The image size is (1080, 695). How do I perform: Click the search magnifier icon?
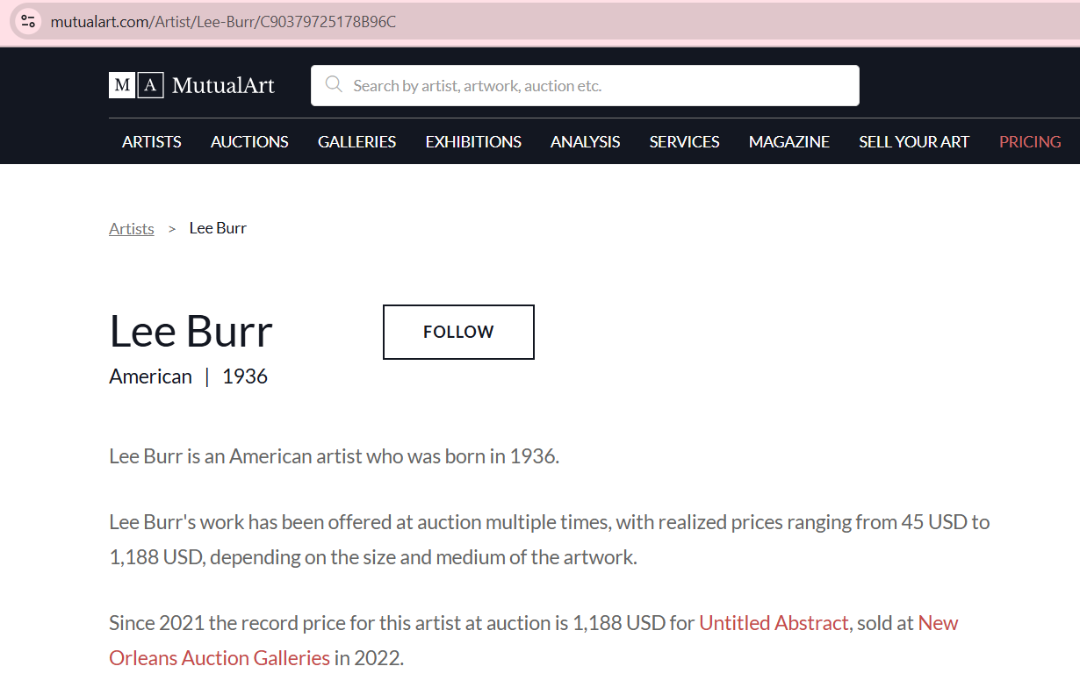(334, 85)
